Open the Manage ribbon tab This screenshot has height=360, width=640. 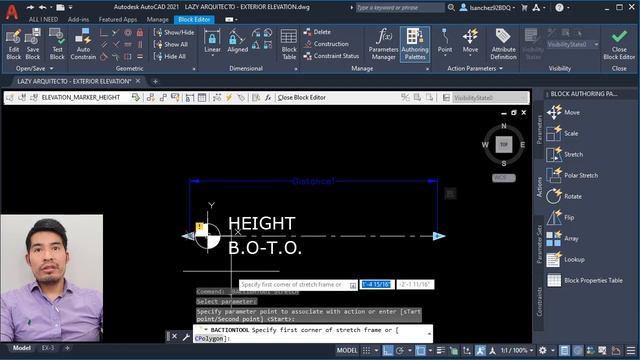coord(158,19)
